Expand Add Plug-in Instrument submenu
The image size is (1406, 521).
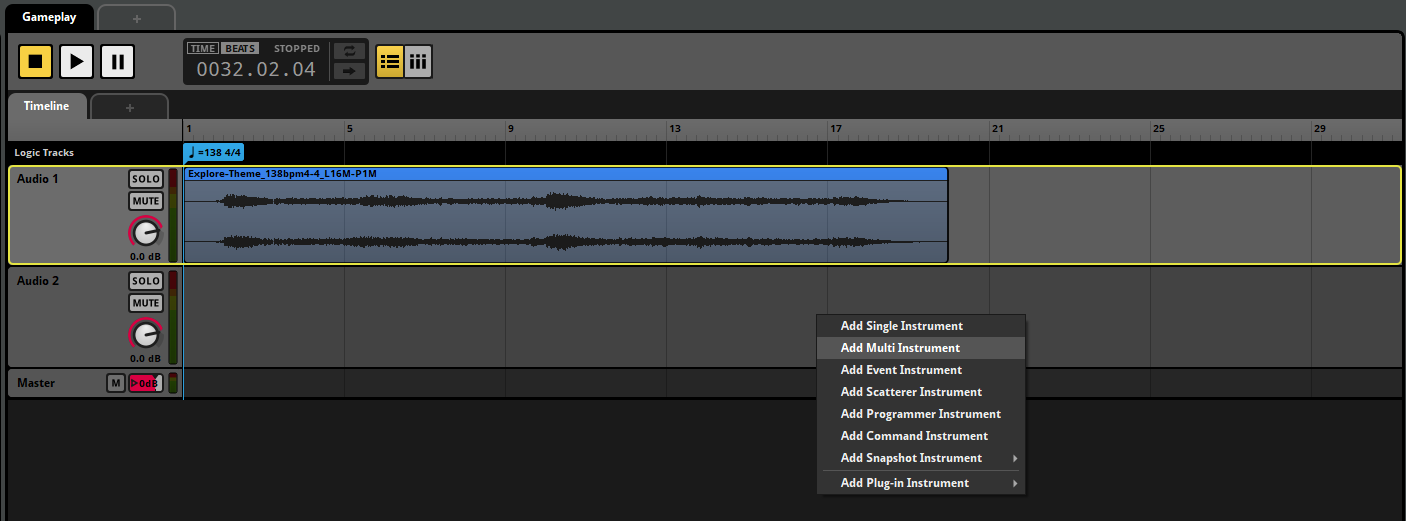pos(921,483)
